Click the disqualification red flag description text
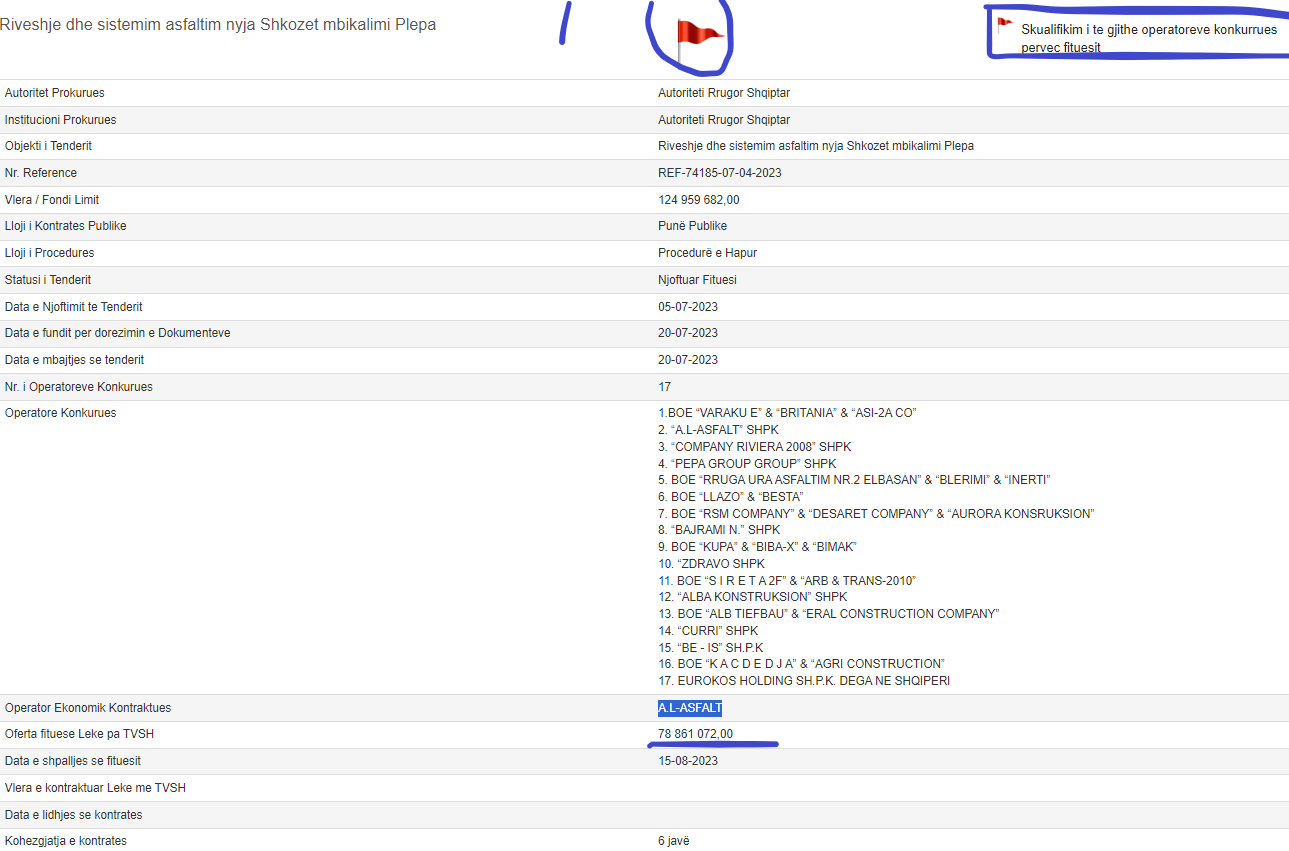The height and width of the screenshot is (851, 1289). [x=1148, y=38]
